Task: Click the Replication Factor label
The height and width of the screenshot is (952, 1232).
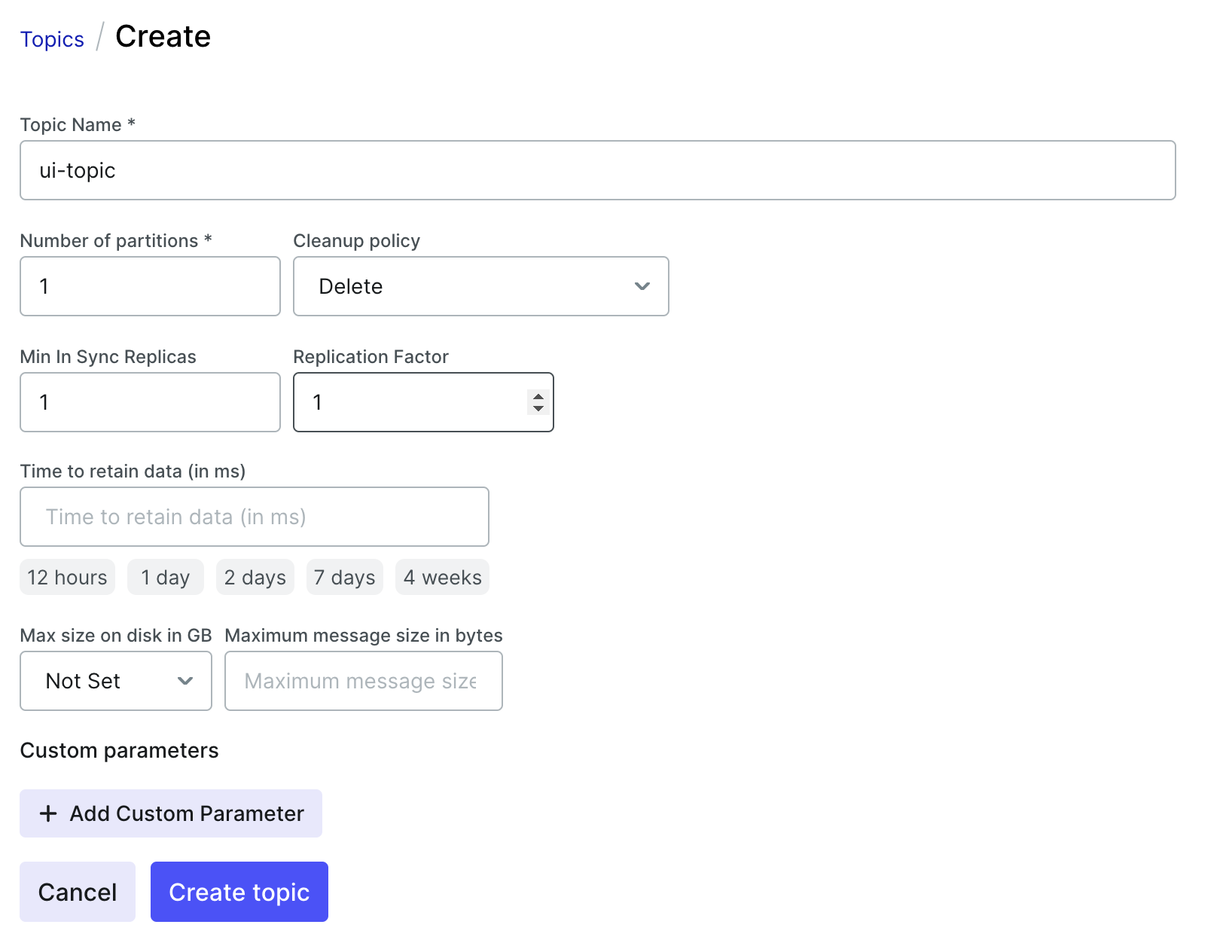Action: point(371,357)
